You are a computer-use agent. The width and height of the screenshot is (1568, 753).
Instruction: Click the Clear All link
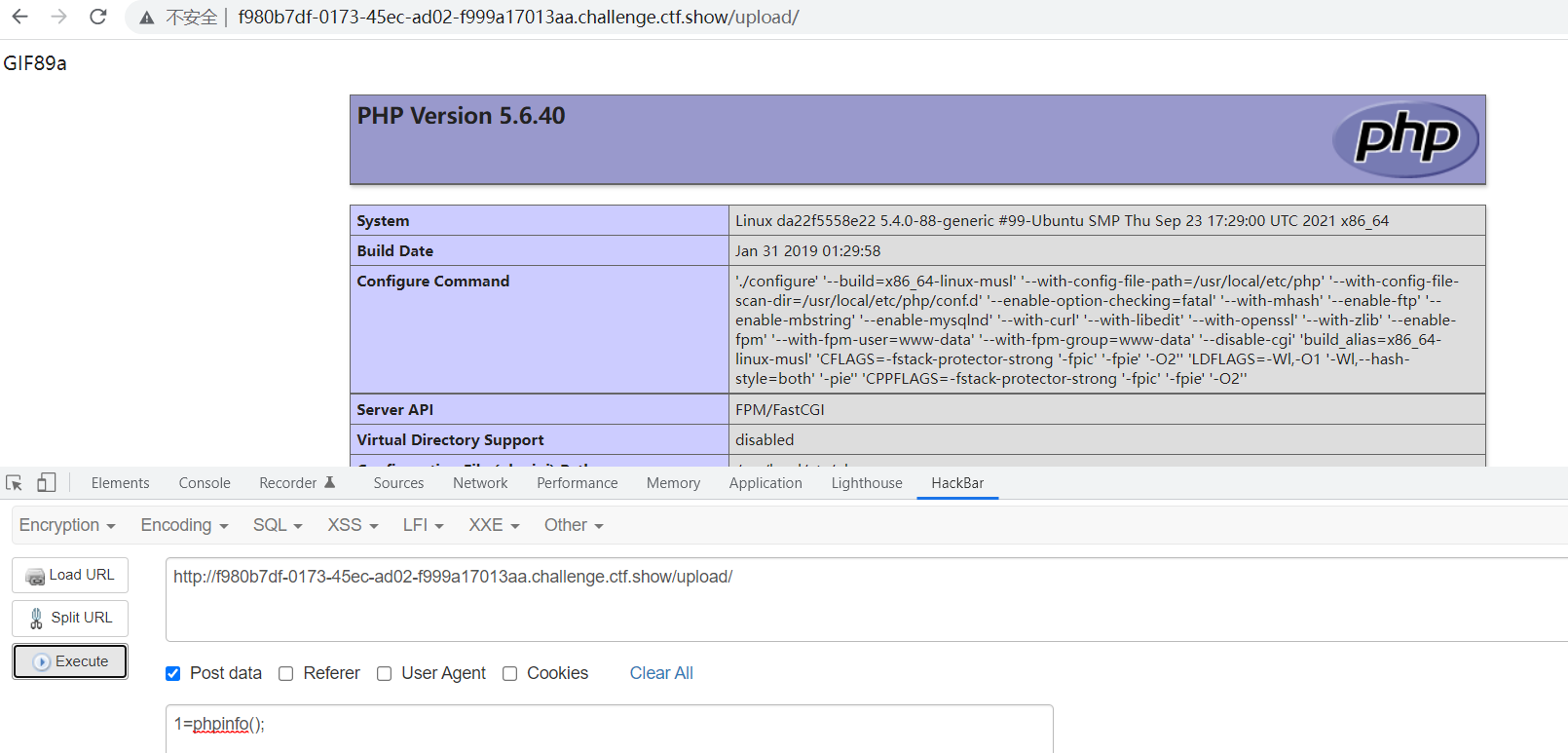click(x=661, y=673)
